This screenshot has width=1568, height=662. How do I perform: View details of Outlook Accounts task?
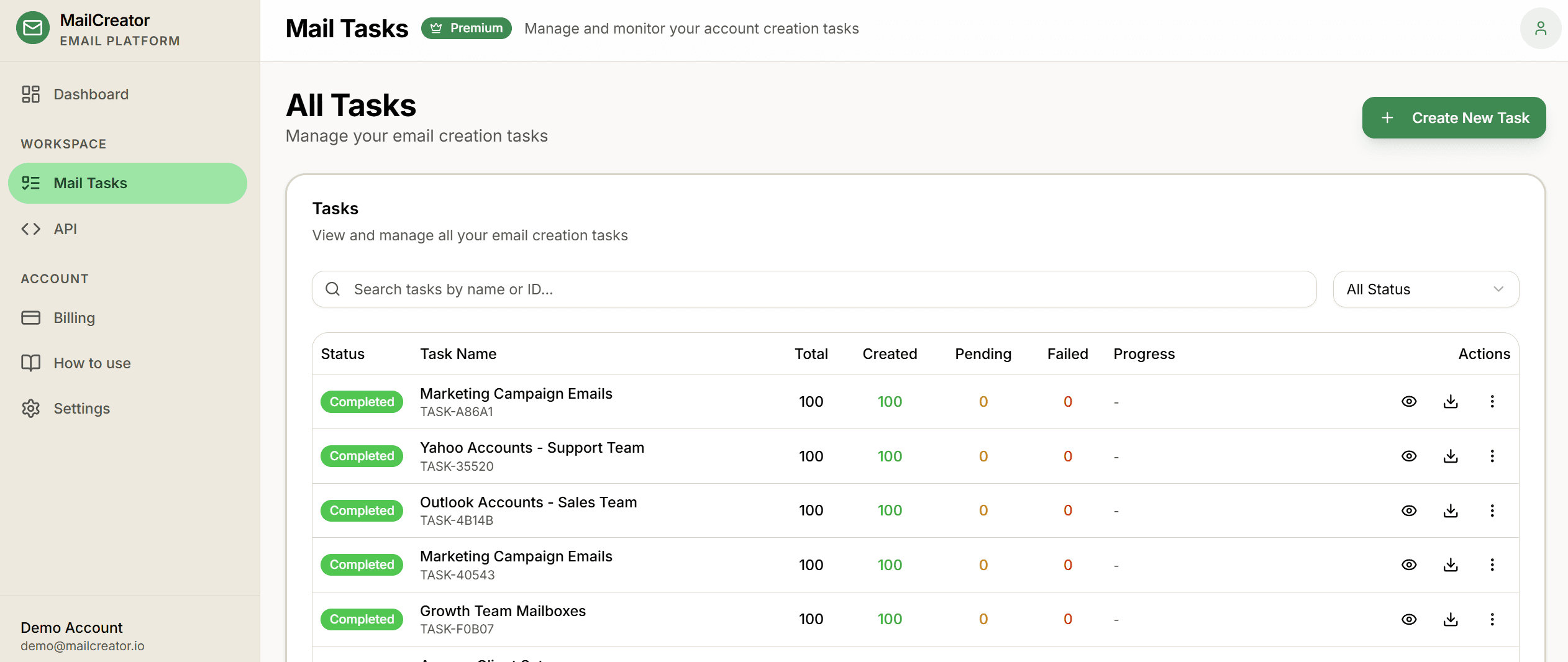[x=1409, y=510]
